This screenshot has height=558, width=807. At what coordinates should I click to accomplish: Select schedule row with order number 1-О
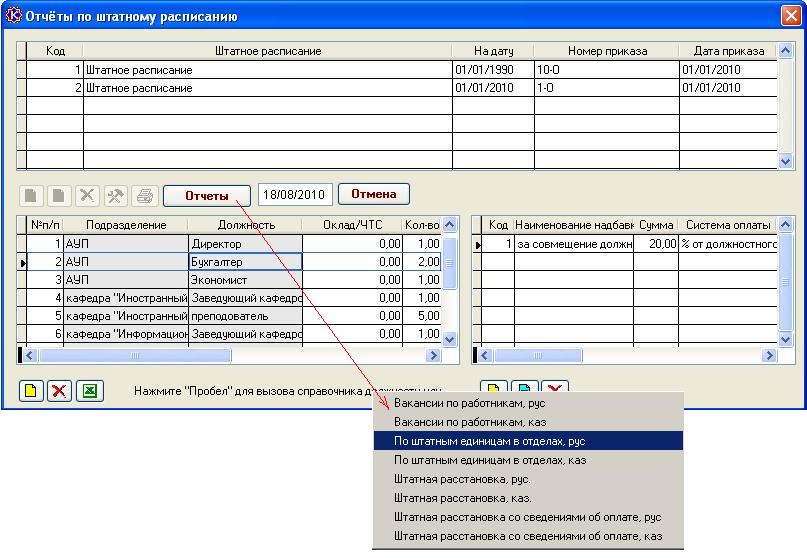pos(401,88)
